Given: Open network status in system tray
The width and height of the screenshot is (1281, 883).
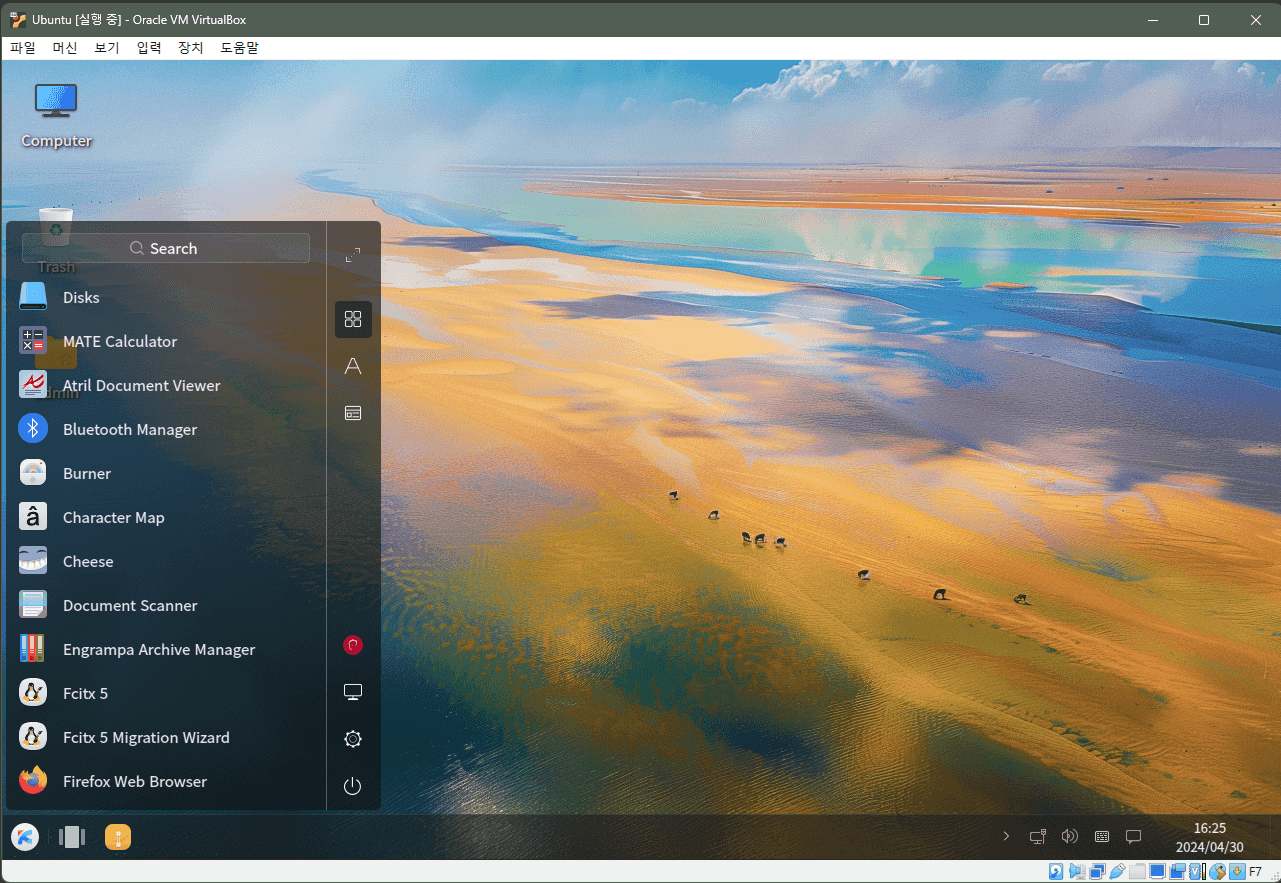Looking at the screenshot, I should pos(1038,836).
